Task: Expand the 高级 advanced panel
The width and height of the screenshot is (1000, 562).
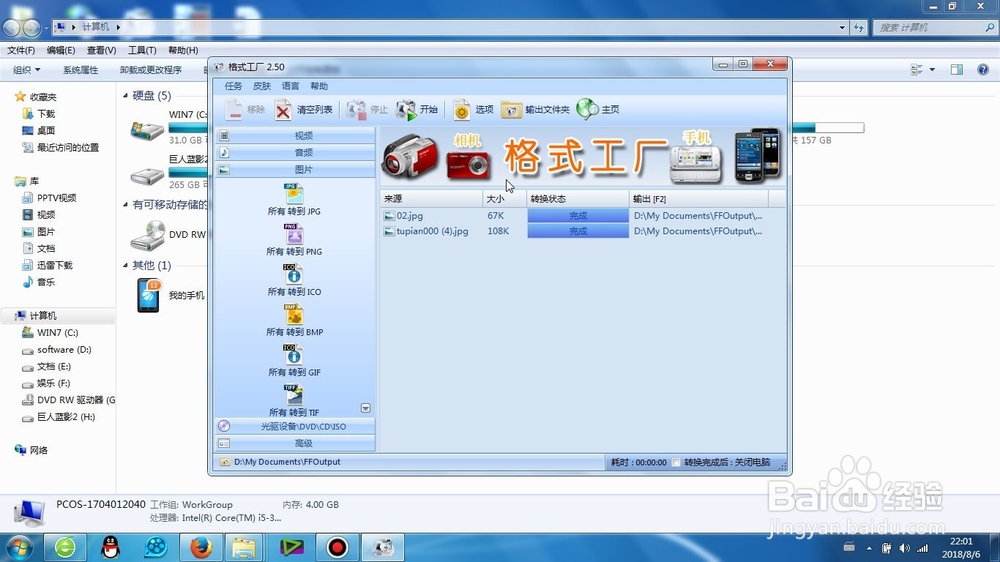Action: tap(295, 443)
